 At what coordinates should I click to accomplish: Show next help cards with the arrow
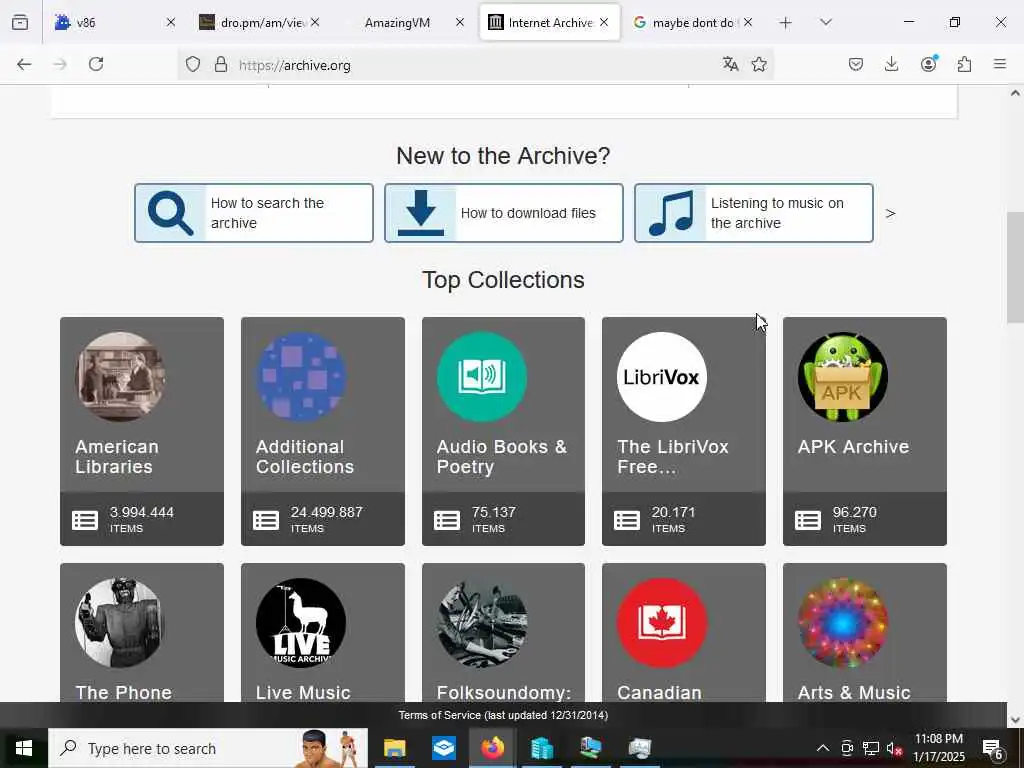pos(890,213)
